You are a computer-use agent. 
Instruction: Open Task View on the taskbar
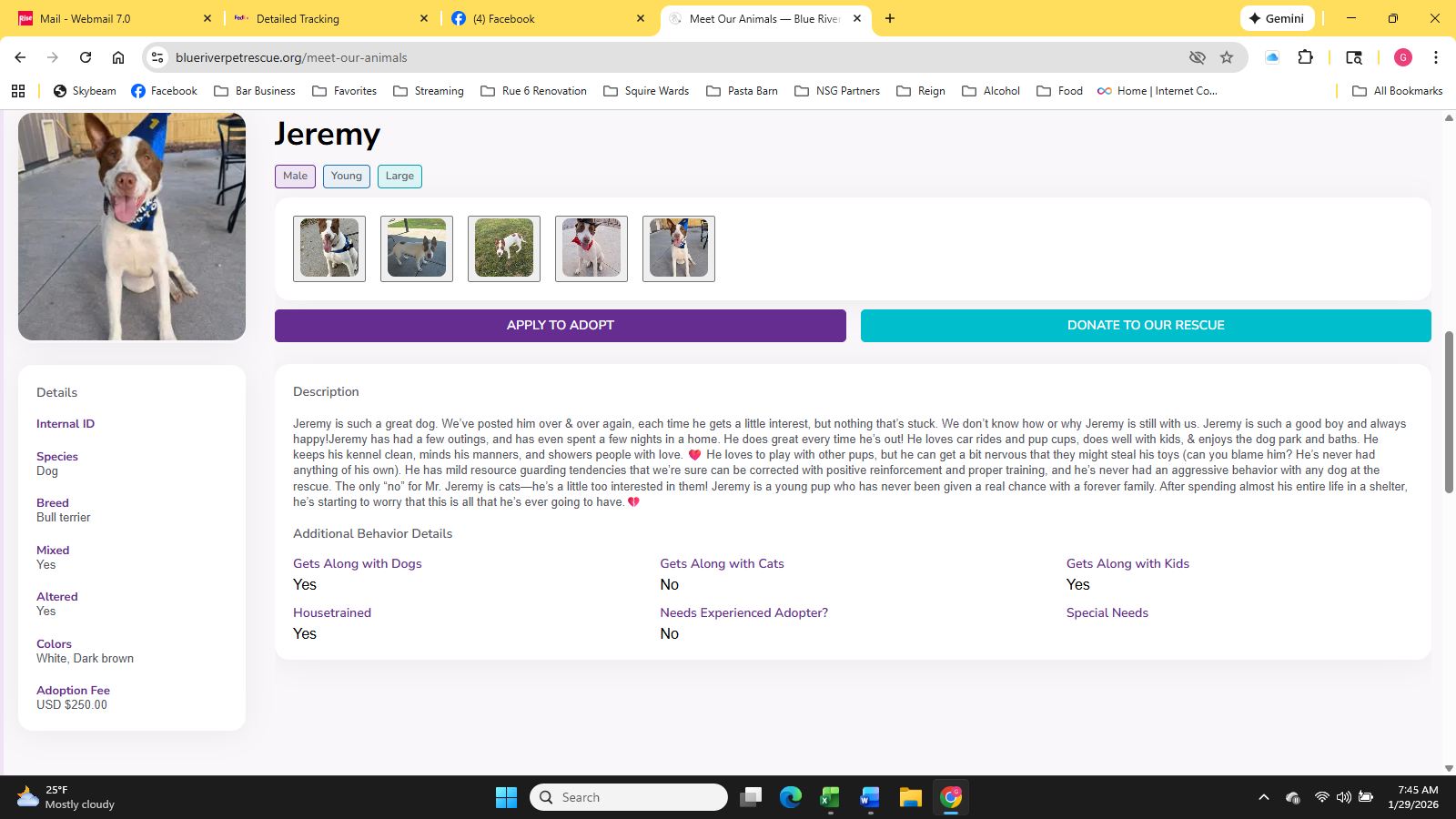tap(751, 797)
